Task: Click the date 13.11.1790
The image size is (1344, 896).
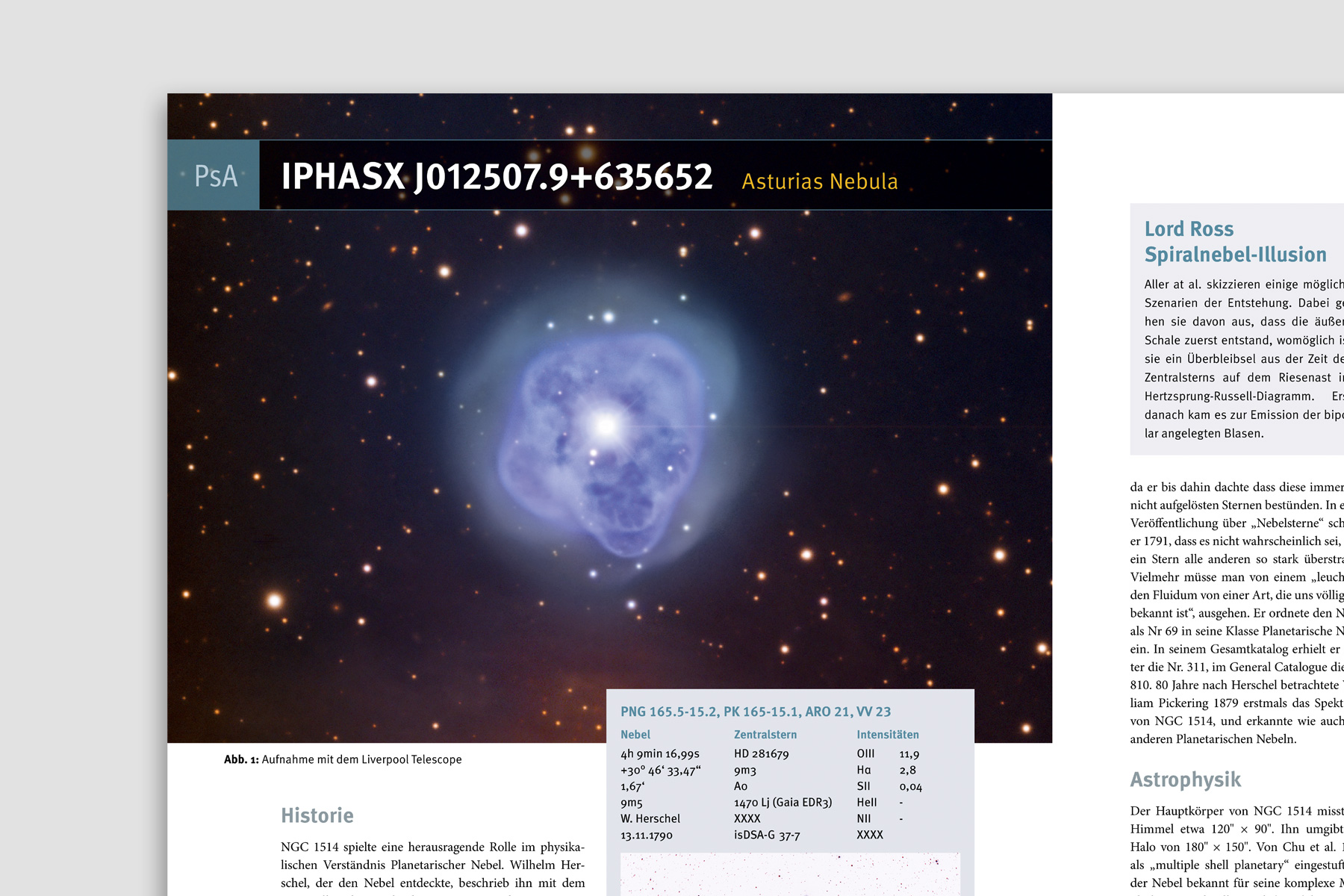Action: pyautogui.click(x=647, y=836)
